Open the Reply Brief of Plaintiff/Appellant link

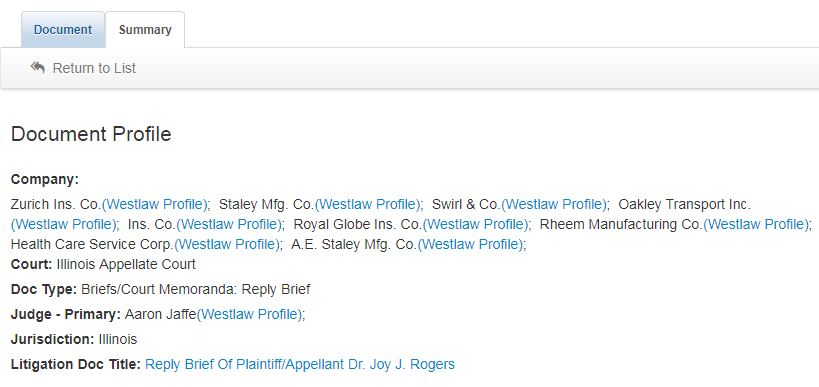click(300, 365)
